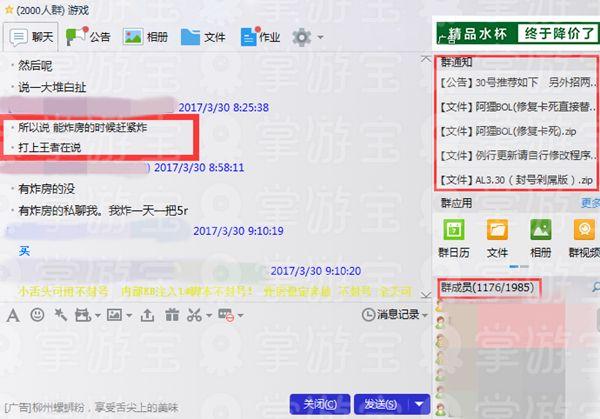Open the AL3.30（封号剁屌版）.zip file notice
This screenshot has height=419, width=600.
pyautogui.click(x=516, y=180)
